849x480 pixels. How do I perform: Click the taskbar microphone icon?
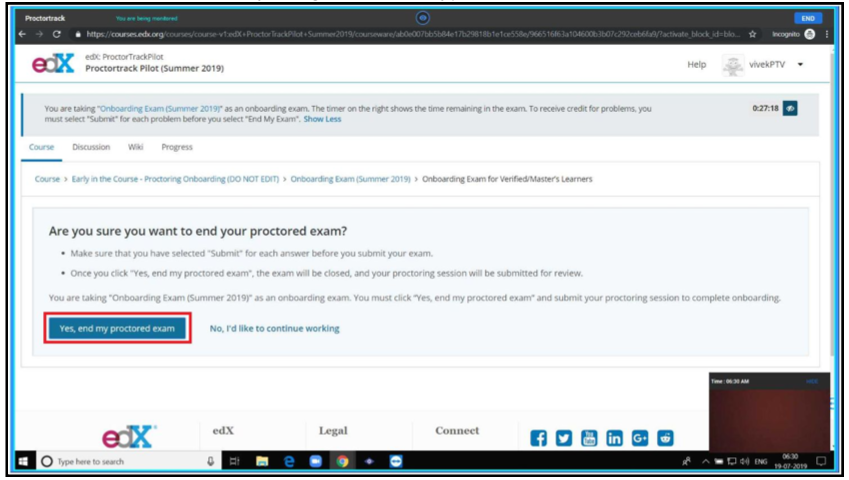(211, 462)
